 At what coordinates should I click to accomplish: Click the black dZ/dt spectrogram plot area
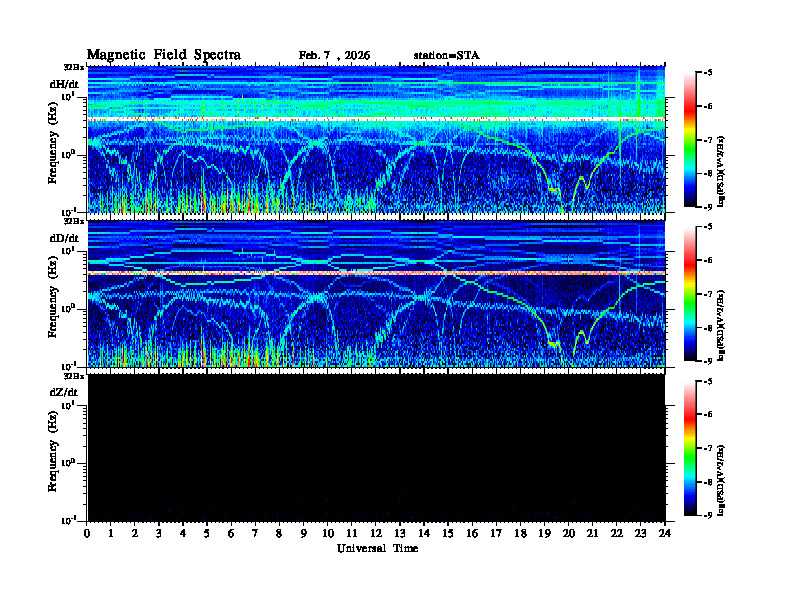tap(376, 448)
